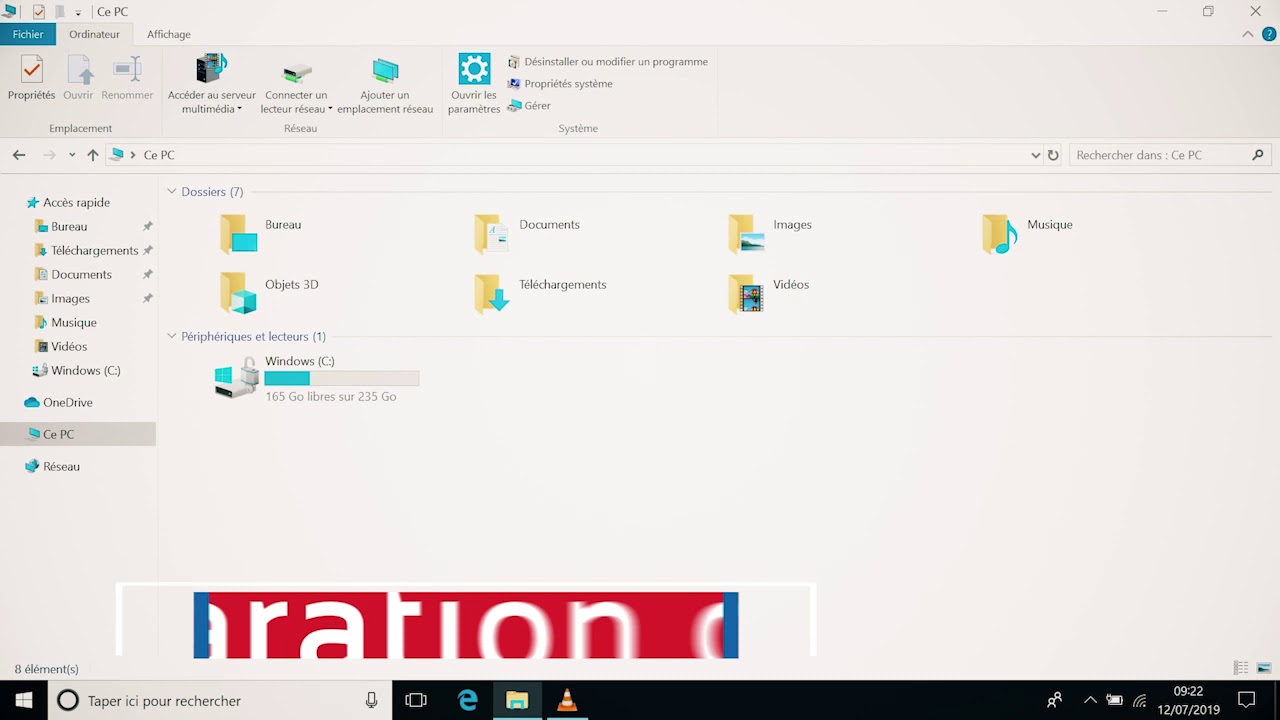Click the taskbar microphone icon
The image size is (1280, 720).
click(371, 701)
